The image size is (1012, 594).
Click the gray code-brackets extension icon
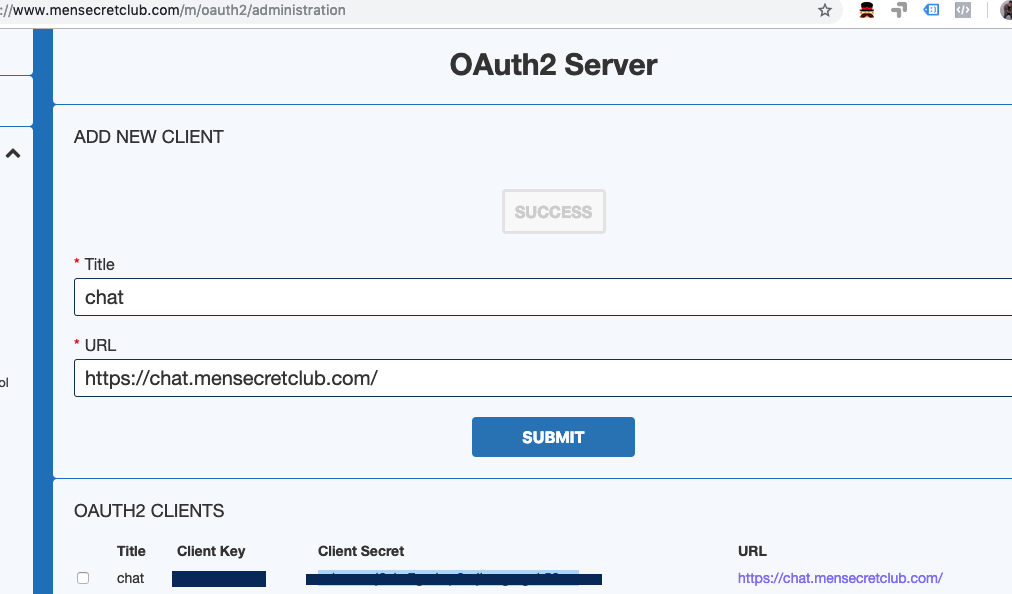963,10
